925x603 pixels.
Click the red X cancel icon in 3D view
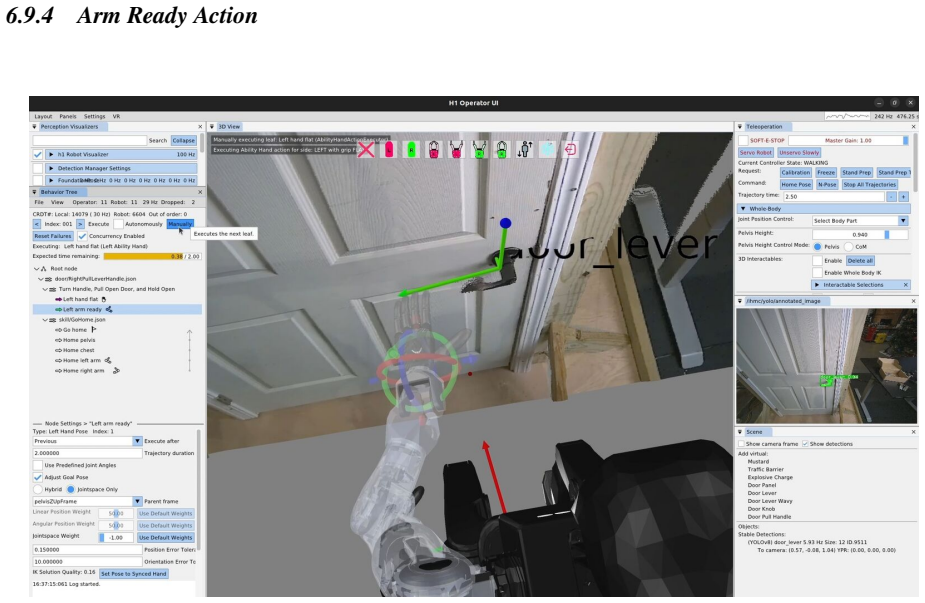coord(366,149)
